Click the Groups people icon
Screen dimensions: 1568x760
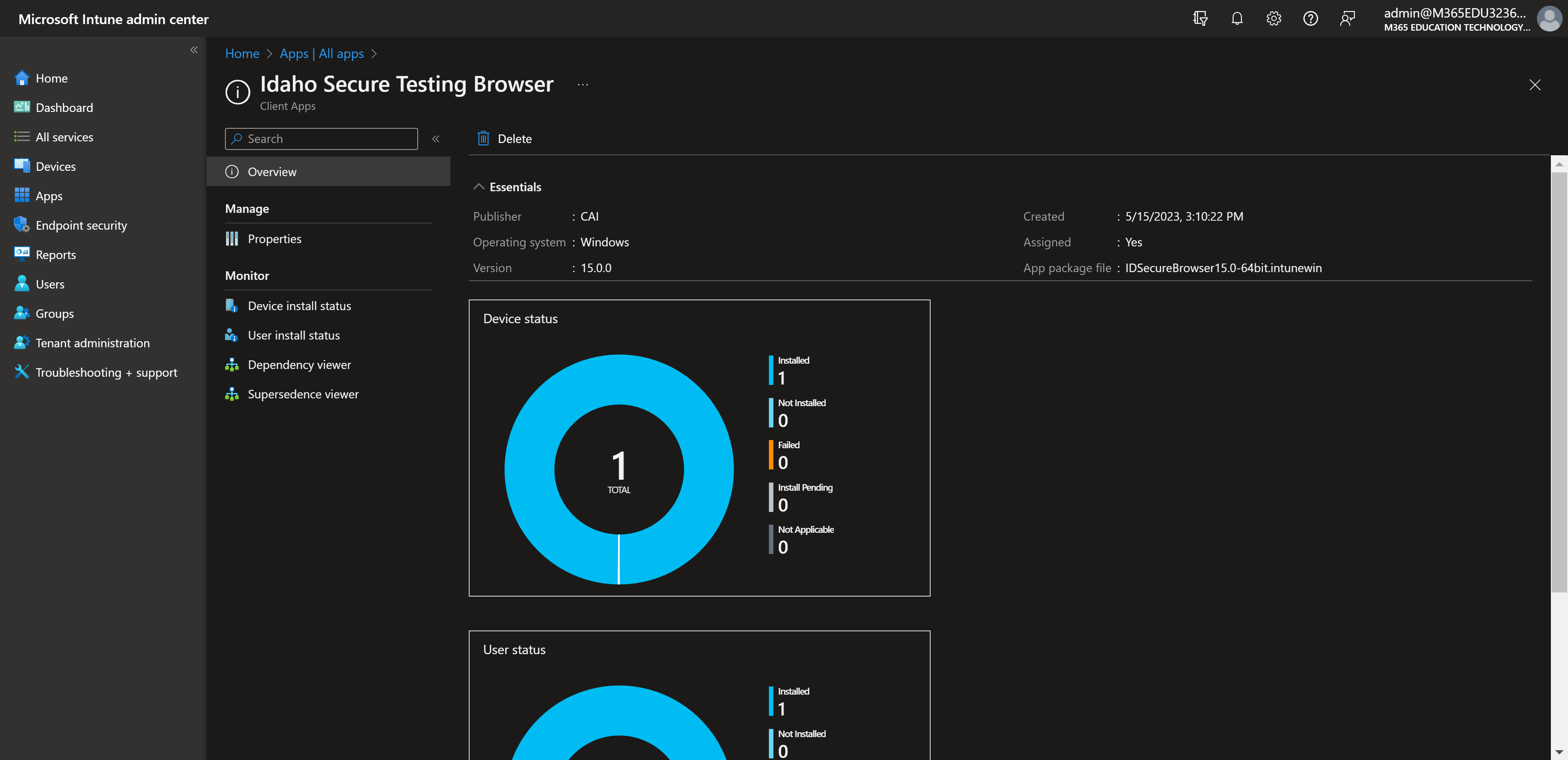pyautogui.click(x=22, y=313)
